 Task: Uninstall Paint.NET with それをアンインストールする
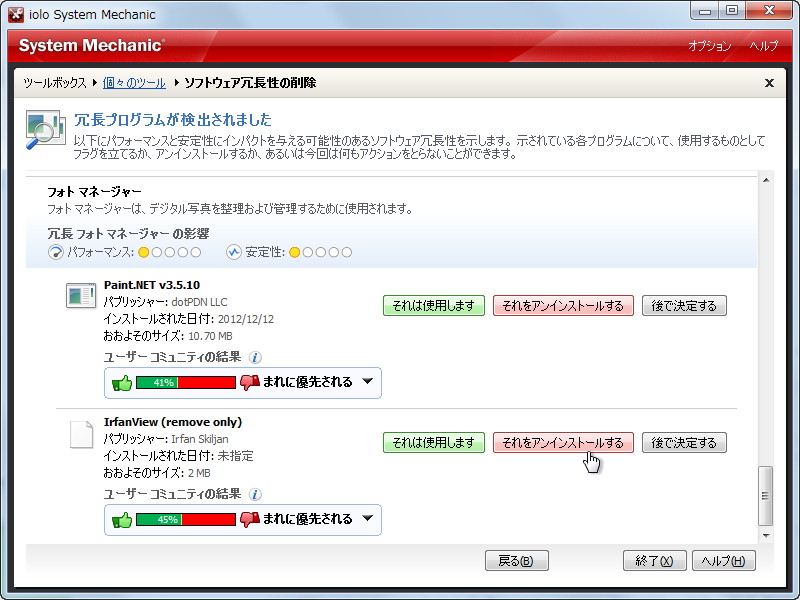point(563,306)
